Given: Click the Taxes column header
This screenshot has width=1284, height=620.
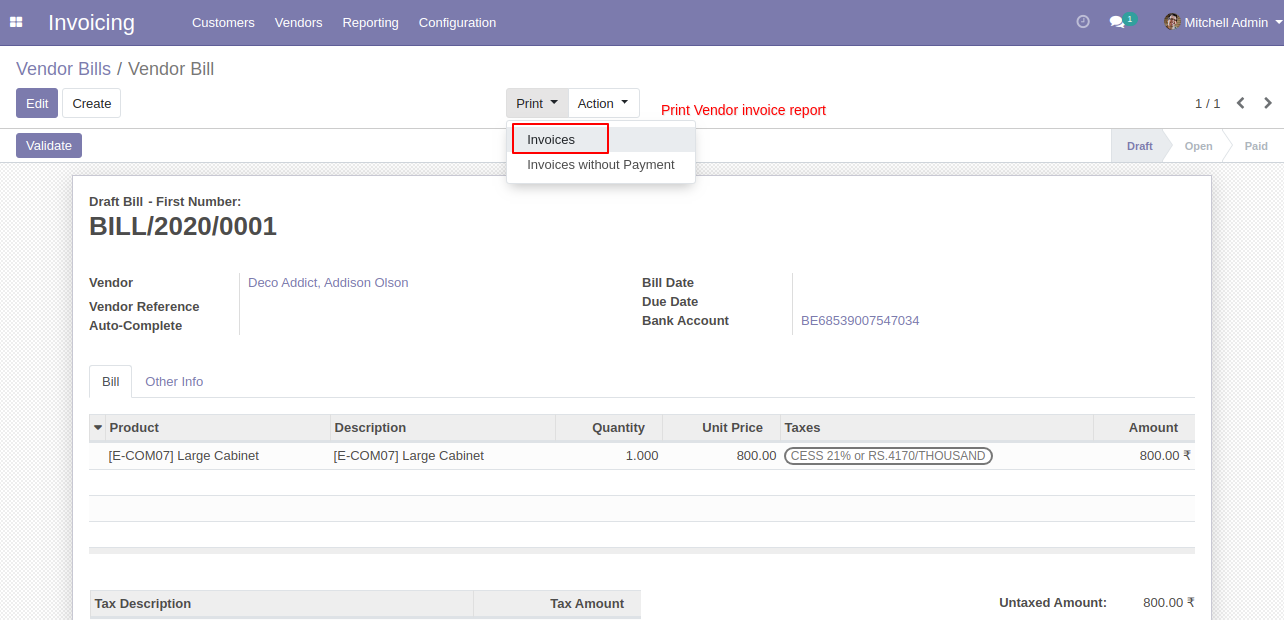Looking at the screenshot, I should coord(937,427).
